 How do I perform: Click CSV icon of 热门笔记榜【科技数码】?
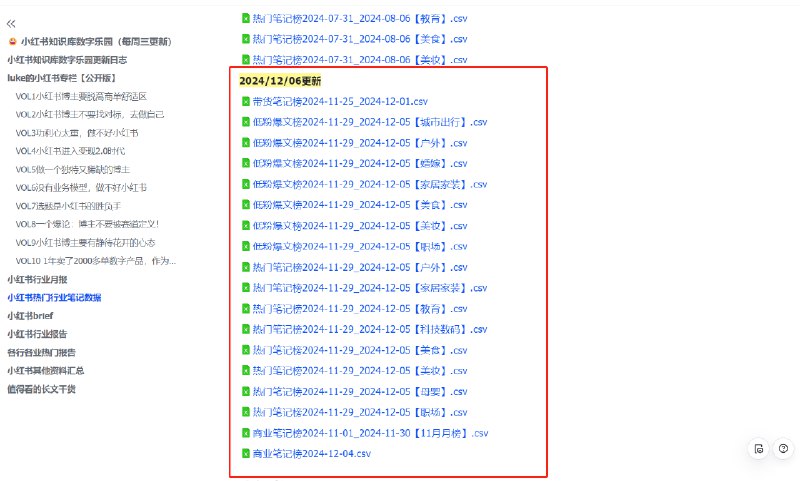coord(245,330)
